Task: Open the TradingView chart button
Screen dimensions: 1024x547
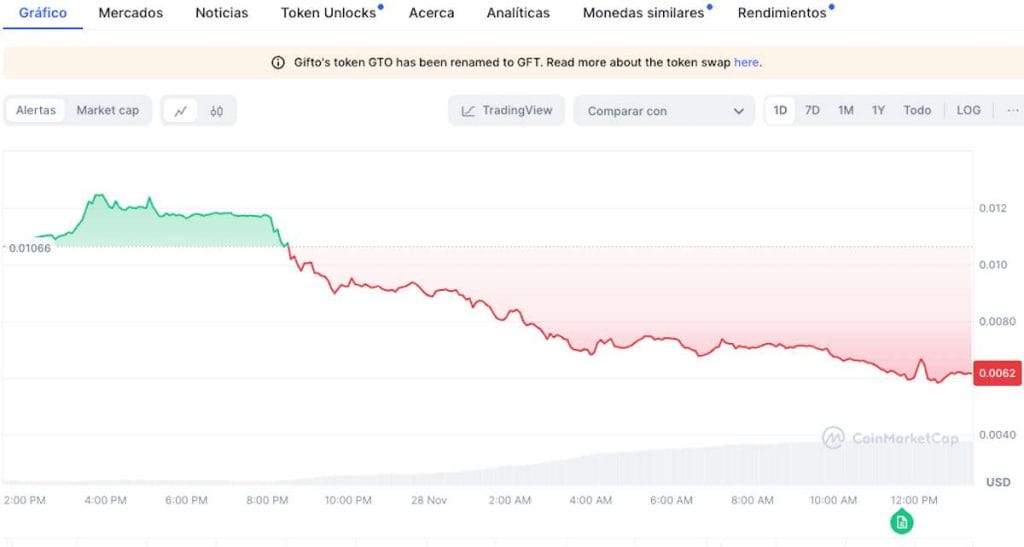Action: click(506, 110)
